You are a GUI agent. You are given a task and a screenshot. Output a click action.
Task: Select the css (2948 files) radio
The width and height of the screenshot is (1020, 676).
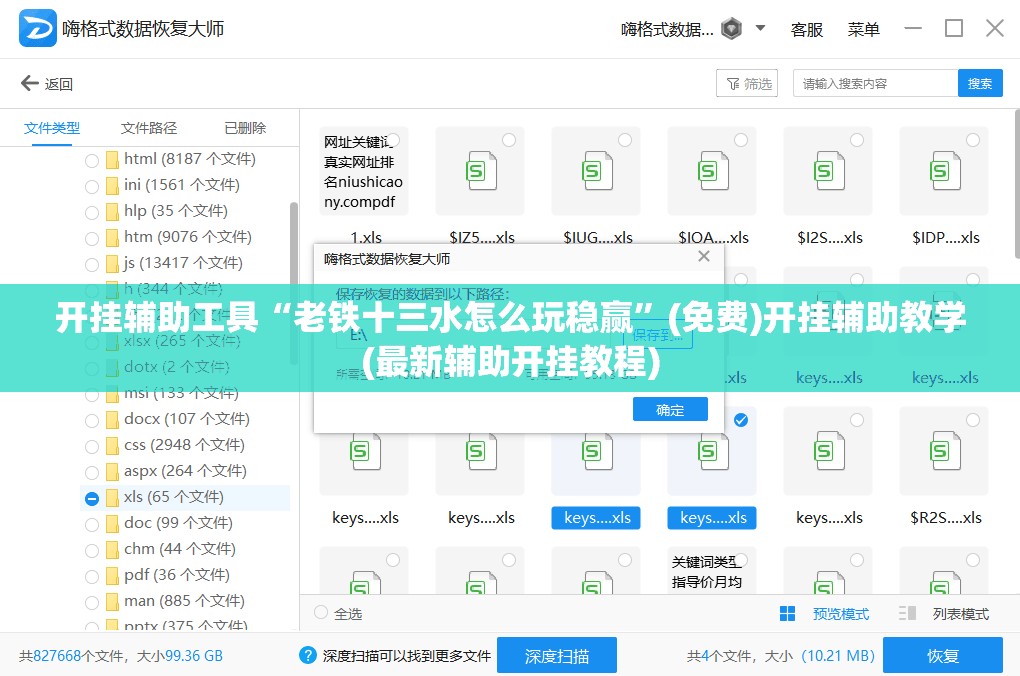click(x=92, y=446)
